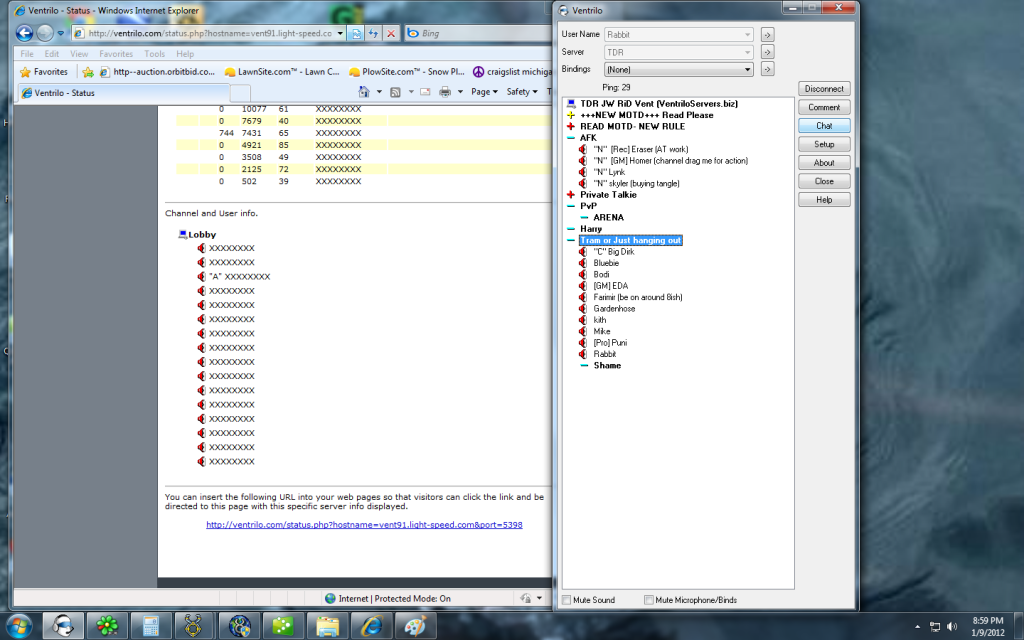Open the Help menu in Internet Explorer
1024x640 pixels.
pyautogui.click(x=185, y=54)
